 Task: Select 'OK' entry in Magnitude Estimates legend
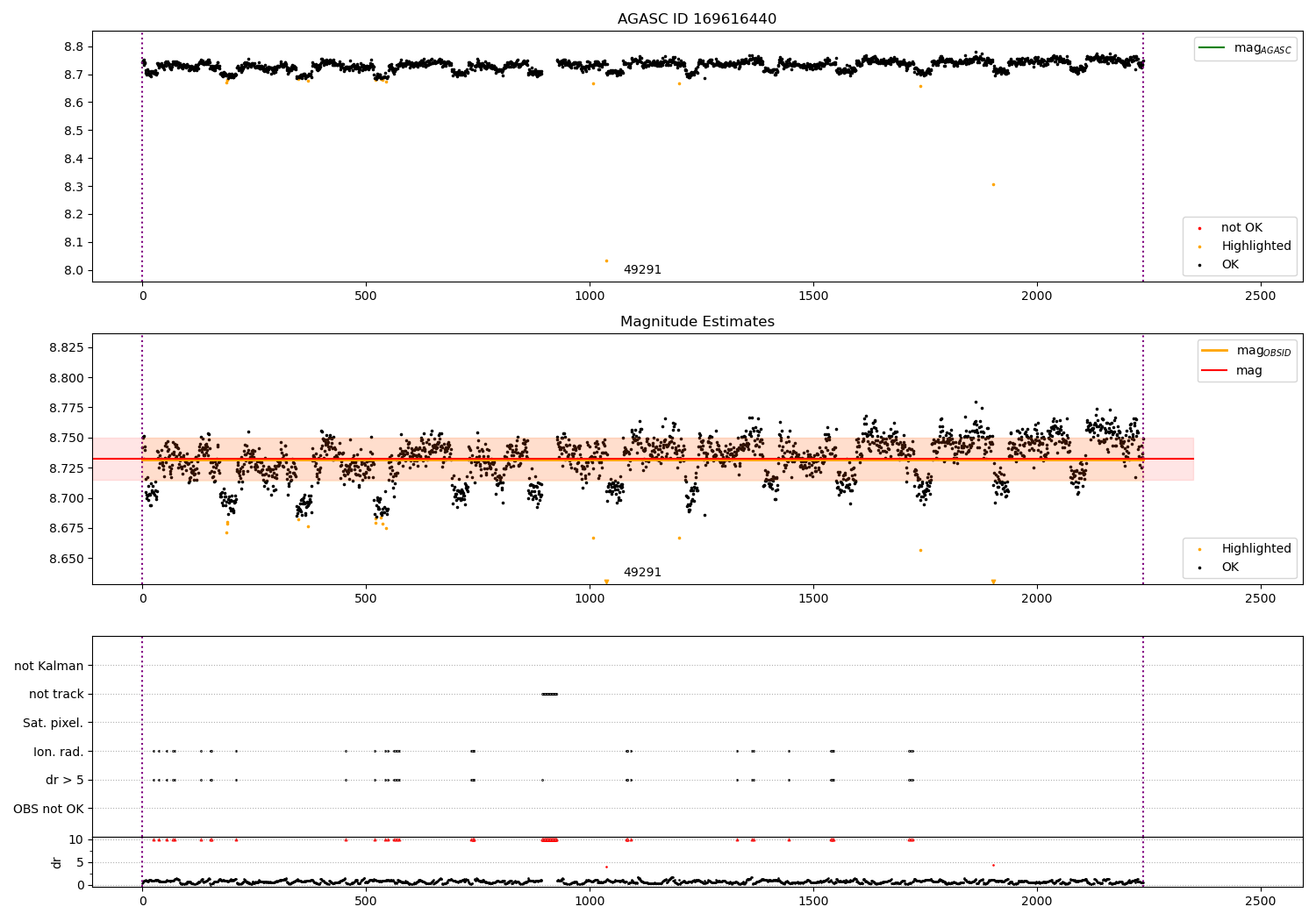(x=1230, y=568)
